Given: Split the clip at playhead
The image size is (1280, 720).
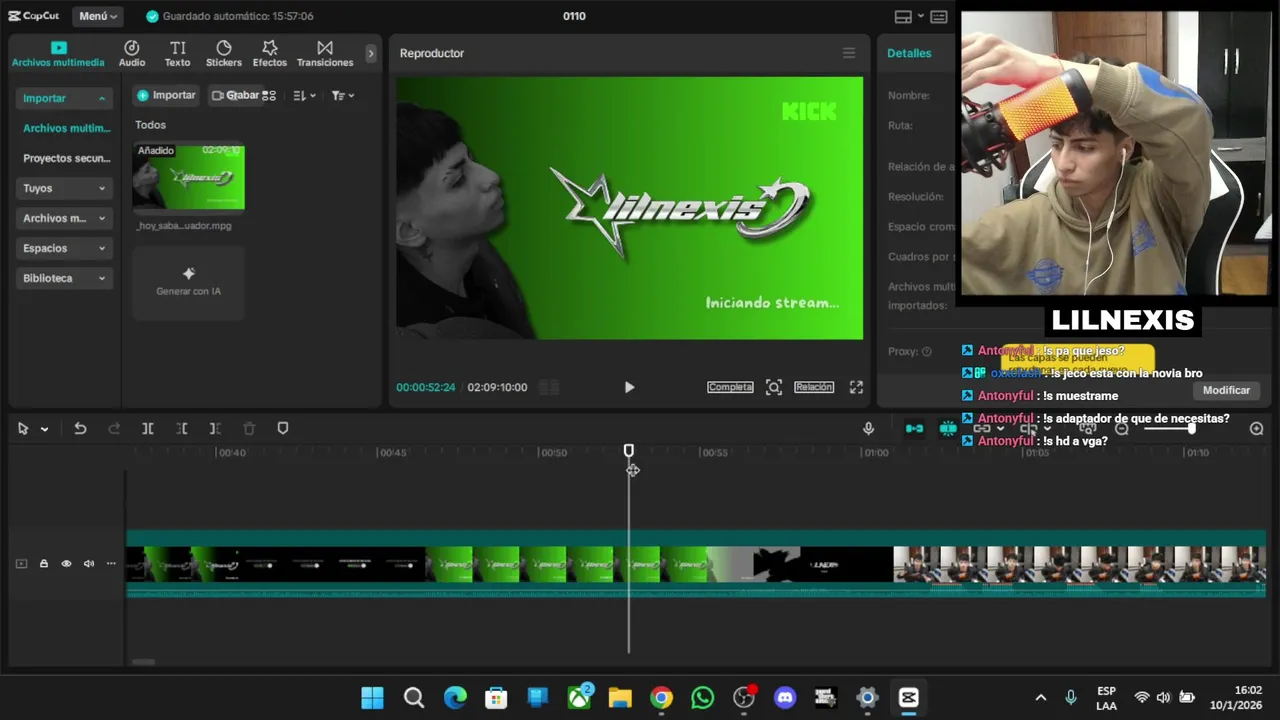Looking at the screenshot, I should tap(147, 428).
